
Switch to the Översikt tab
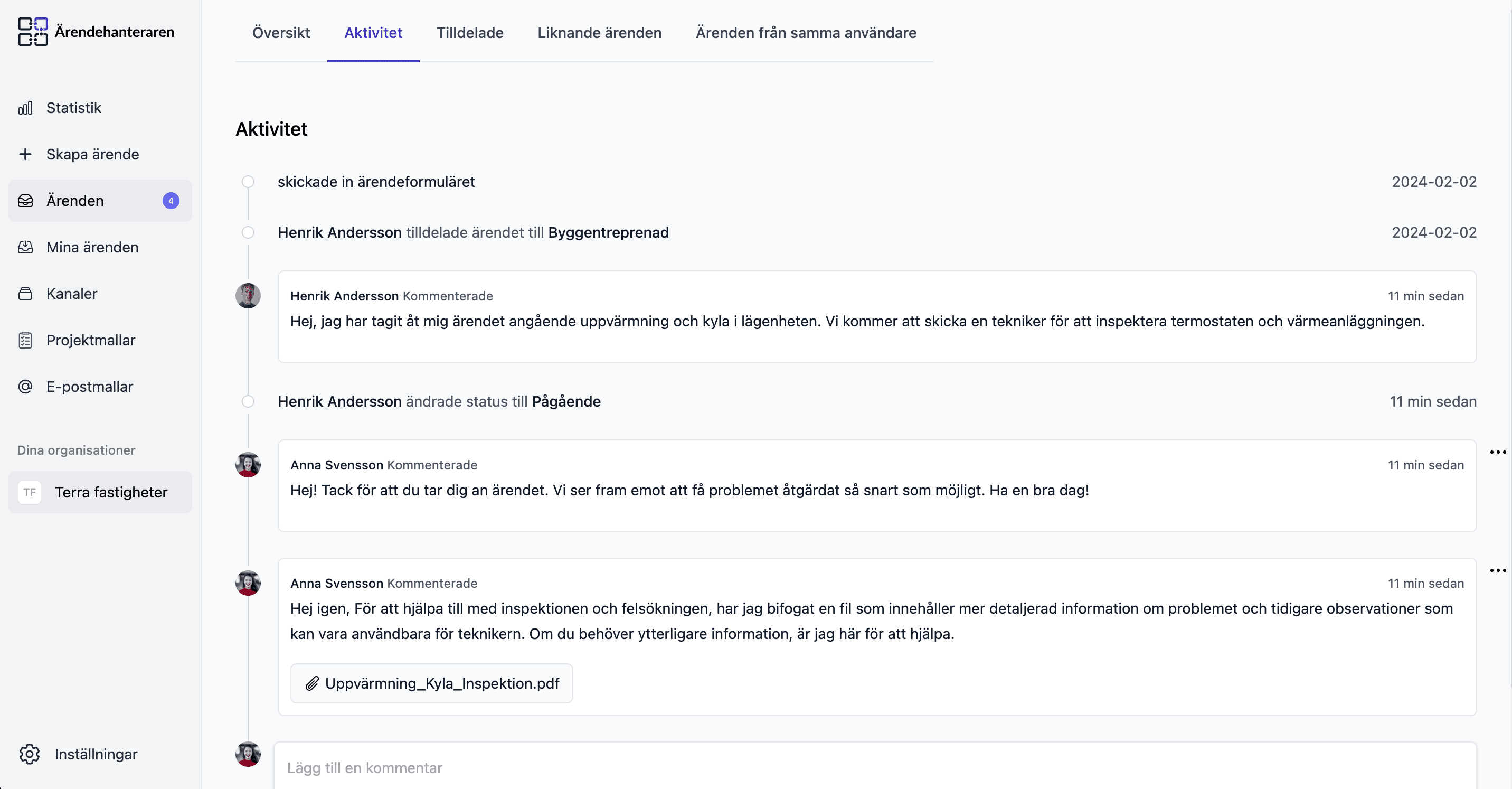pyautogui.click(x=281, y=33)
